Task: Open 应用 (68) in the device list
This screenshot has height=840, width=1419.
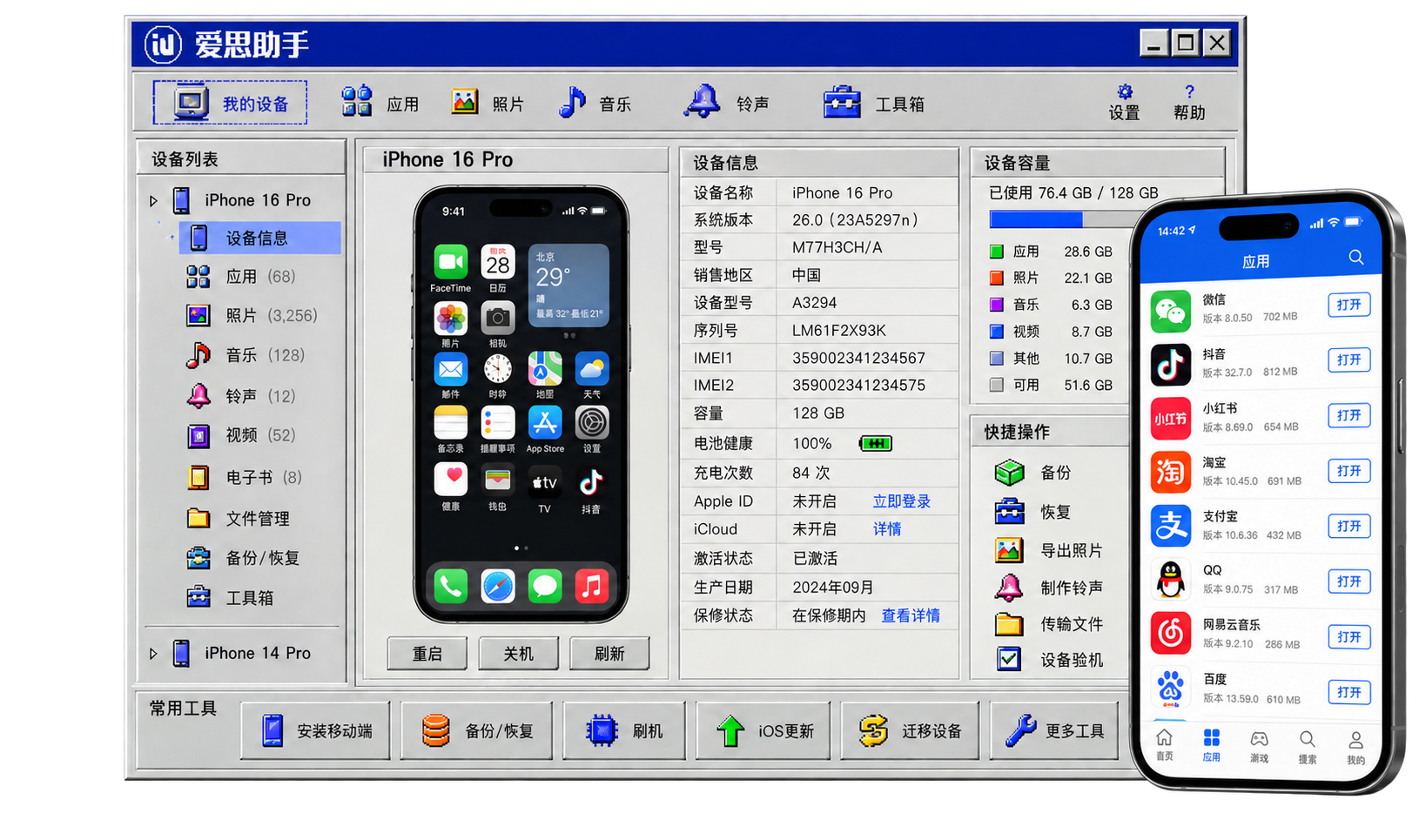Action: point(241,277)
